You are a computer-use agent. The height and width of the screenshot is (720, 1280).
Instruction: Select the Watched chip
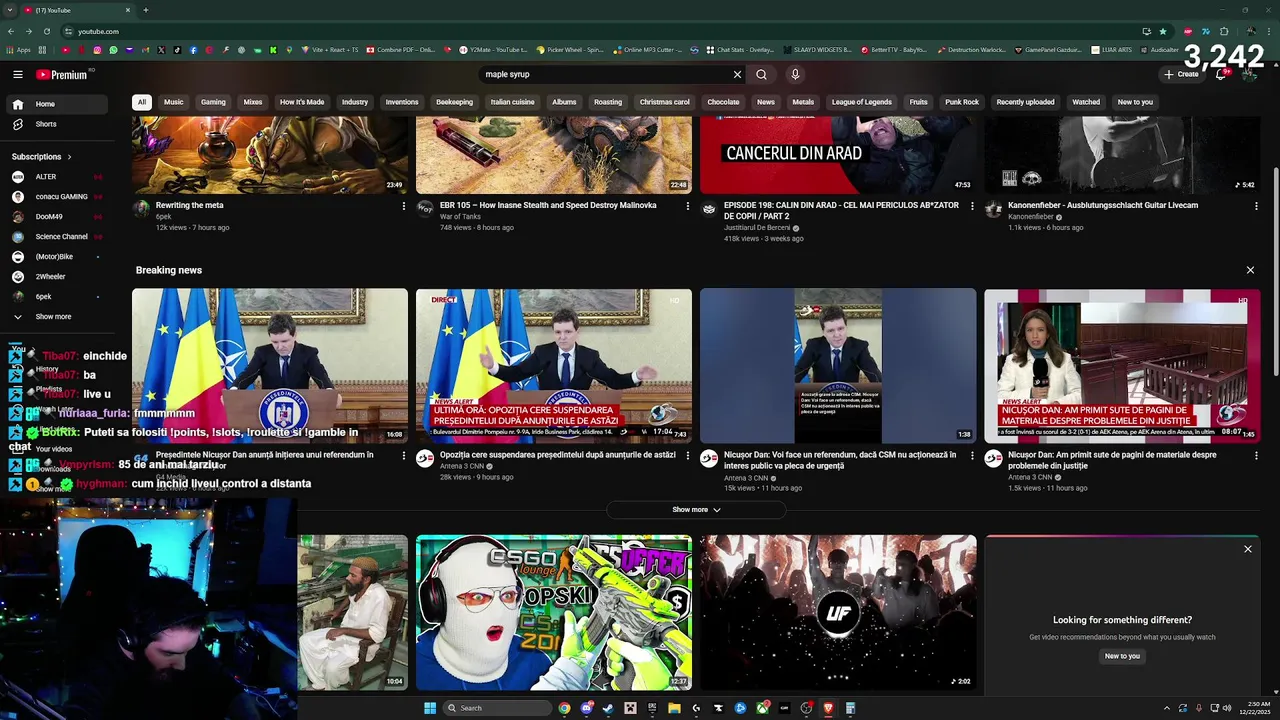pos(1086,102)
